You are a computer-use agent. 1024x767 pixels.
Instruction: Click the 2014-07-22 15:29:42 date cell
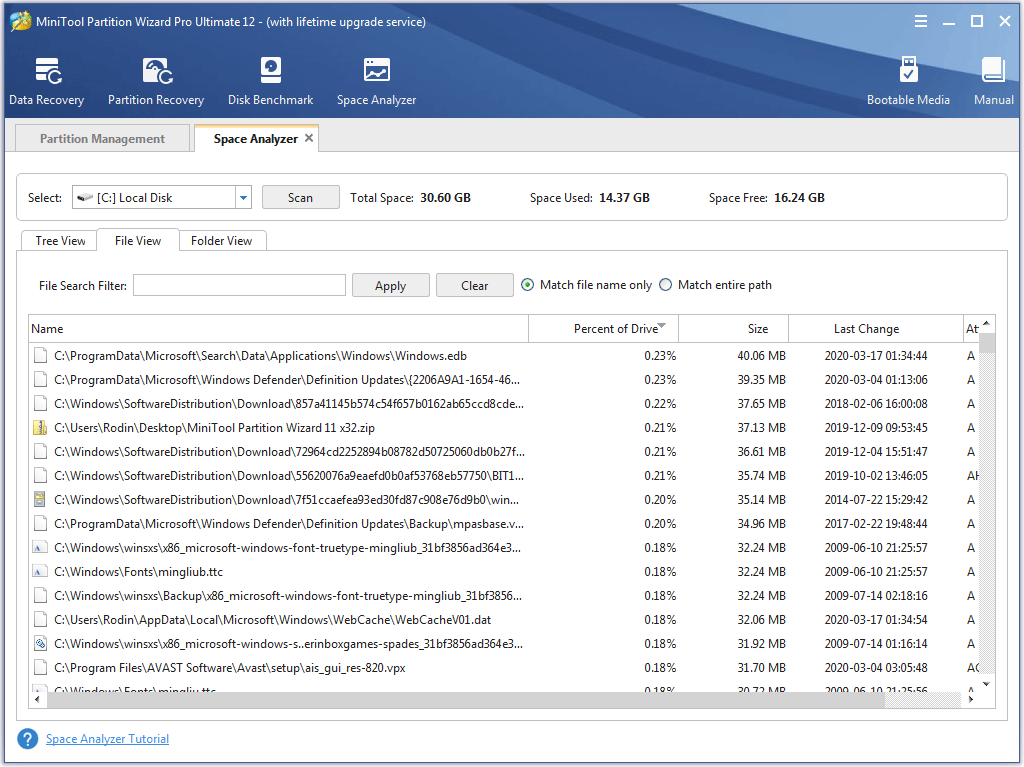(876, 500)
